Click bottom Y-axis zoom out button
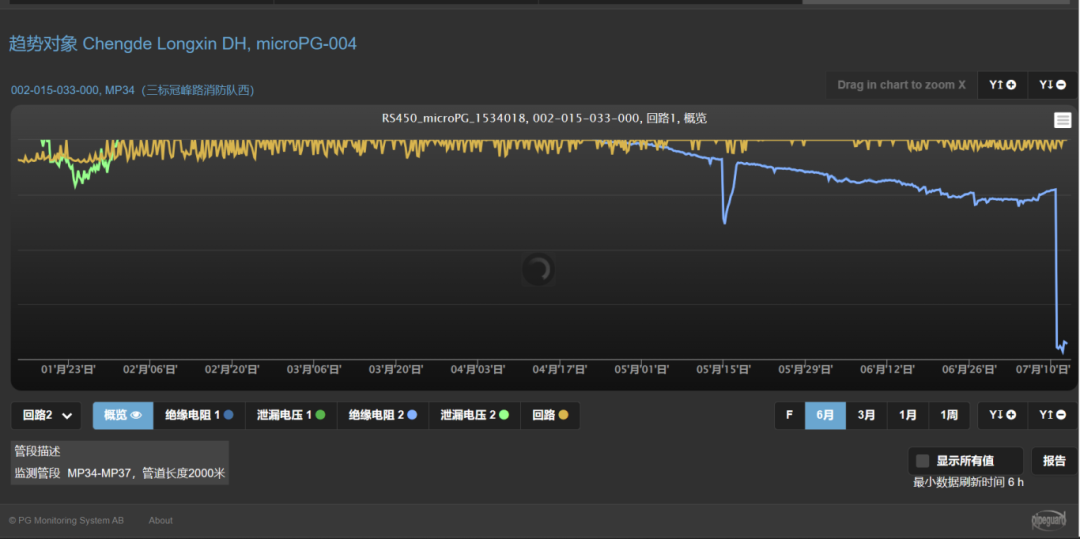The image size is (1080, 539). 1053,415
